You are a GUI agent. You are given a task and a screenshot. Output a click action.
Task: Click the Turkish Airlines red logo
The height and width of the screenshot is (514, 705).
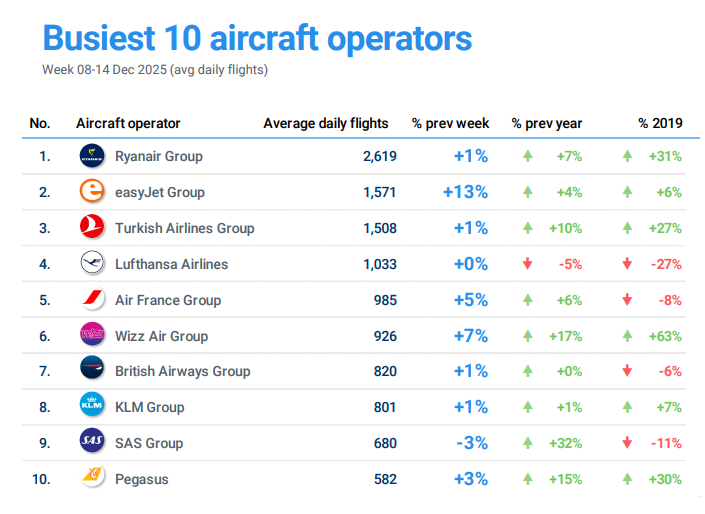92,228
